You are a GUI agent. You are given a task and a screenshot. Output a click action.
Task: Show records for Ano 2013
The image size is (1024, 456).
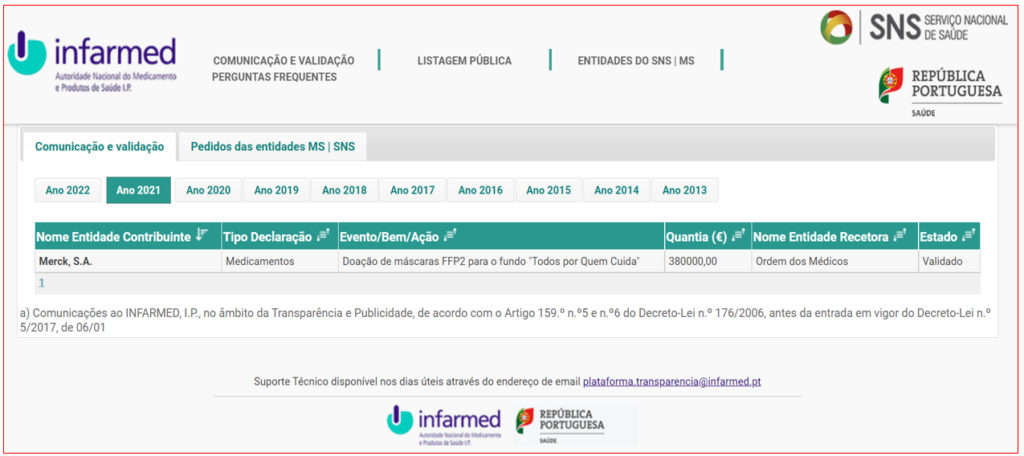pyautogui.click(x=684, y=190)
